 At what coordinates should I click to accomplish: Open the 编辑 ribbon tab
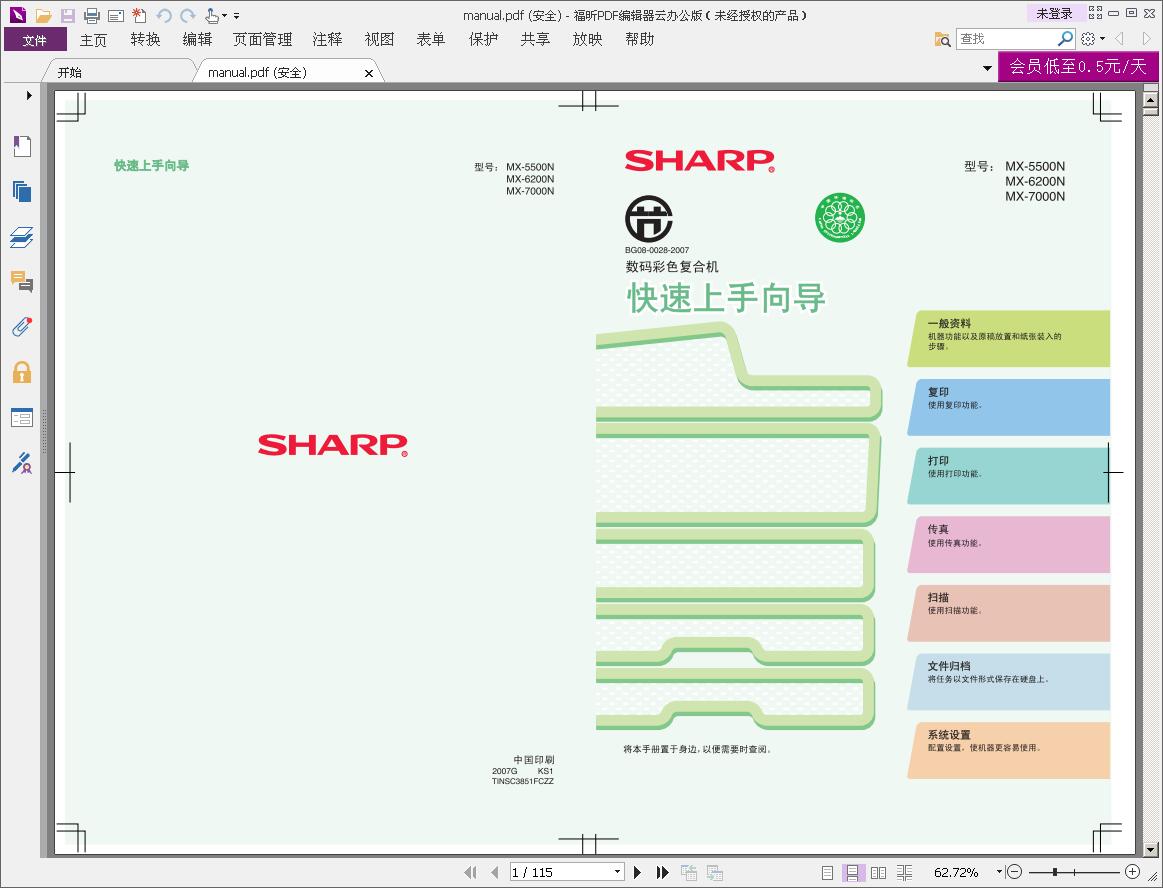point(197,39)
